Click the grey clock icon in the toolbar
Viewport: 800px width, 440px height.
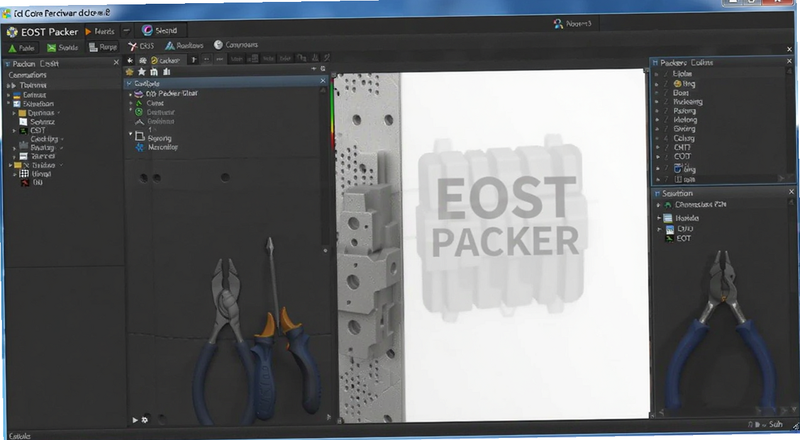tap(218, 45)
